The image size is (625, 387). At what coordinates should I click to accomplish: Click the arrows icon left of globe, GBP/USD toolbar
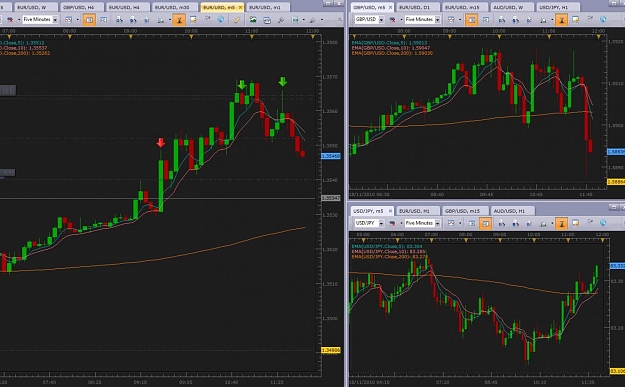590,20
